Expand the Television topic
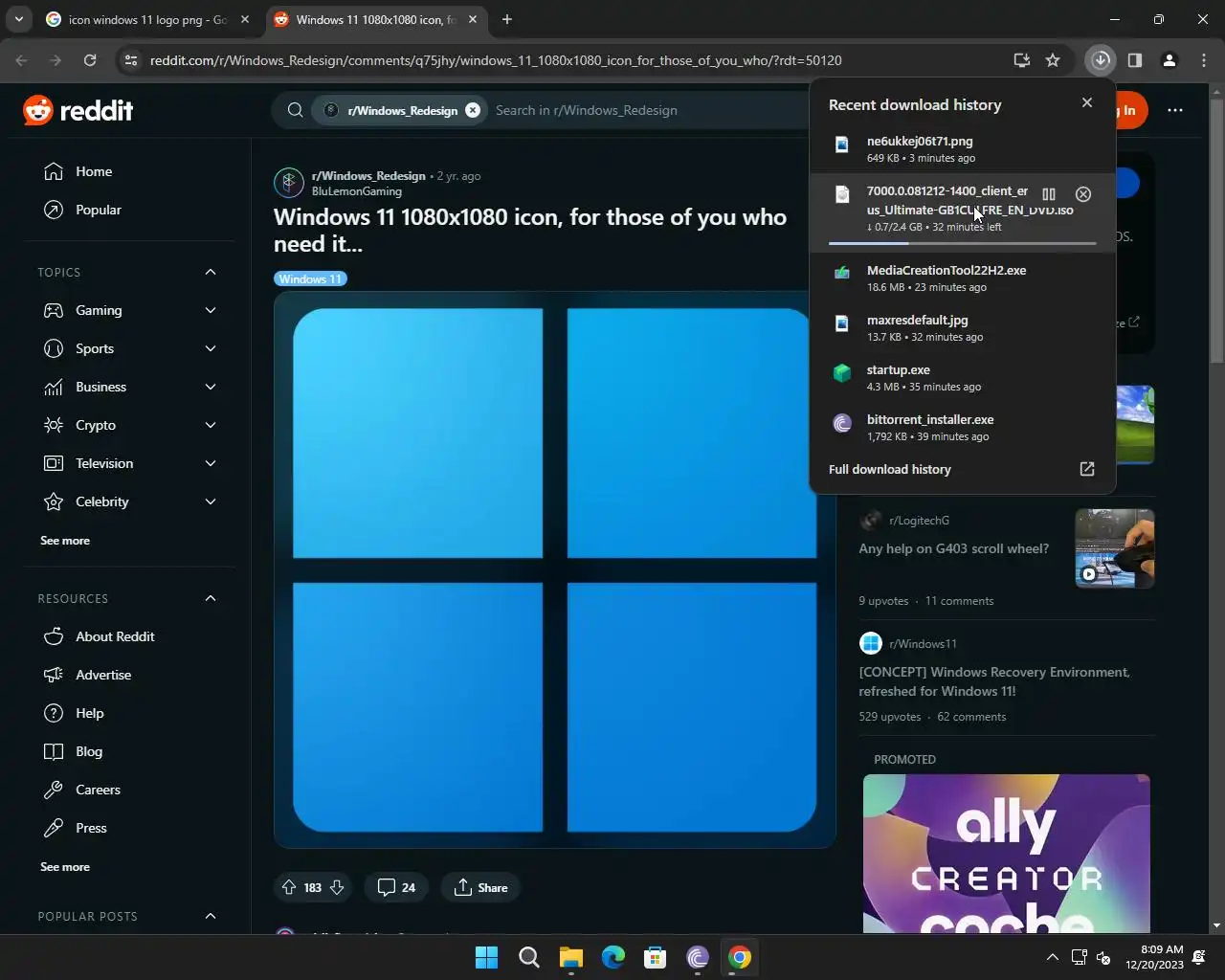 click(211, 463)
